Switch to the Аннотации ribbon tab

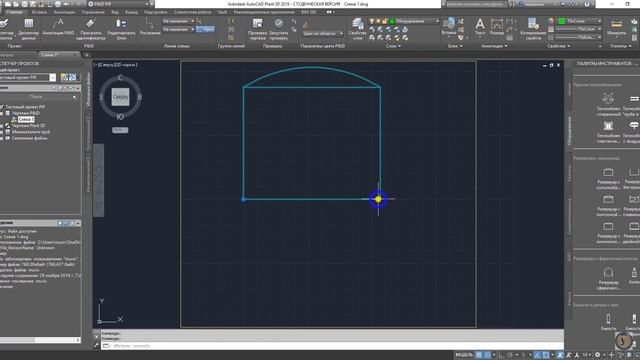point(64,12)
